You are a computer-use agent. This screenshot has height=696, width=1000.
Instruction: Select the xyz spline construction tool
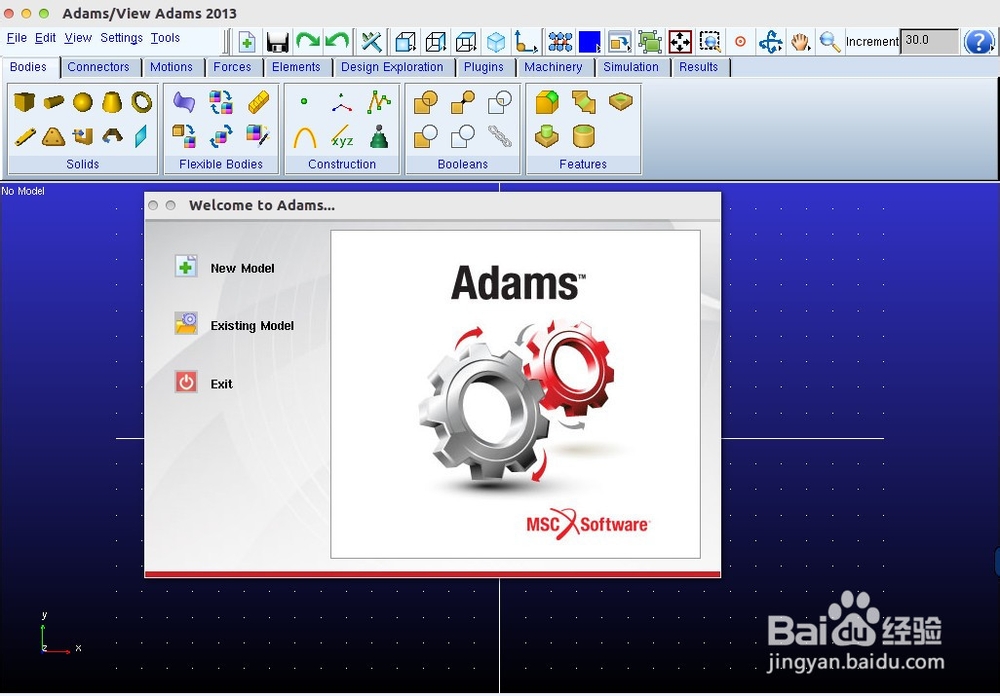coord(342,136)
